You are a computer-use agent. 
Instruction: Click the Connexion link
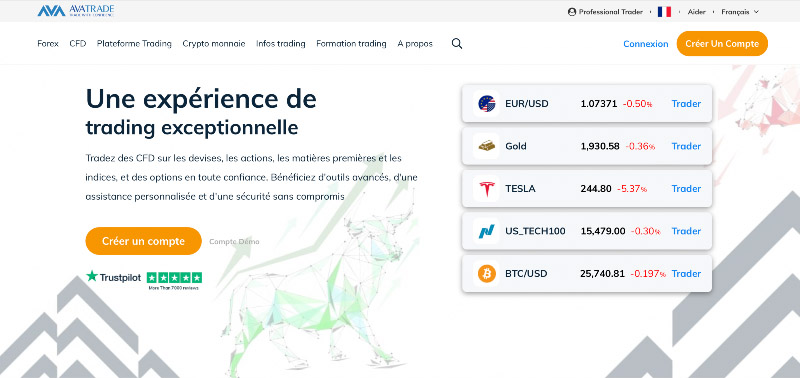(645, 44)
